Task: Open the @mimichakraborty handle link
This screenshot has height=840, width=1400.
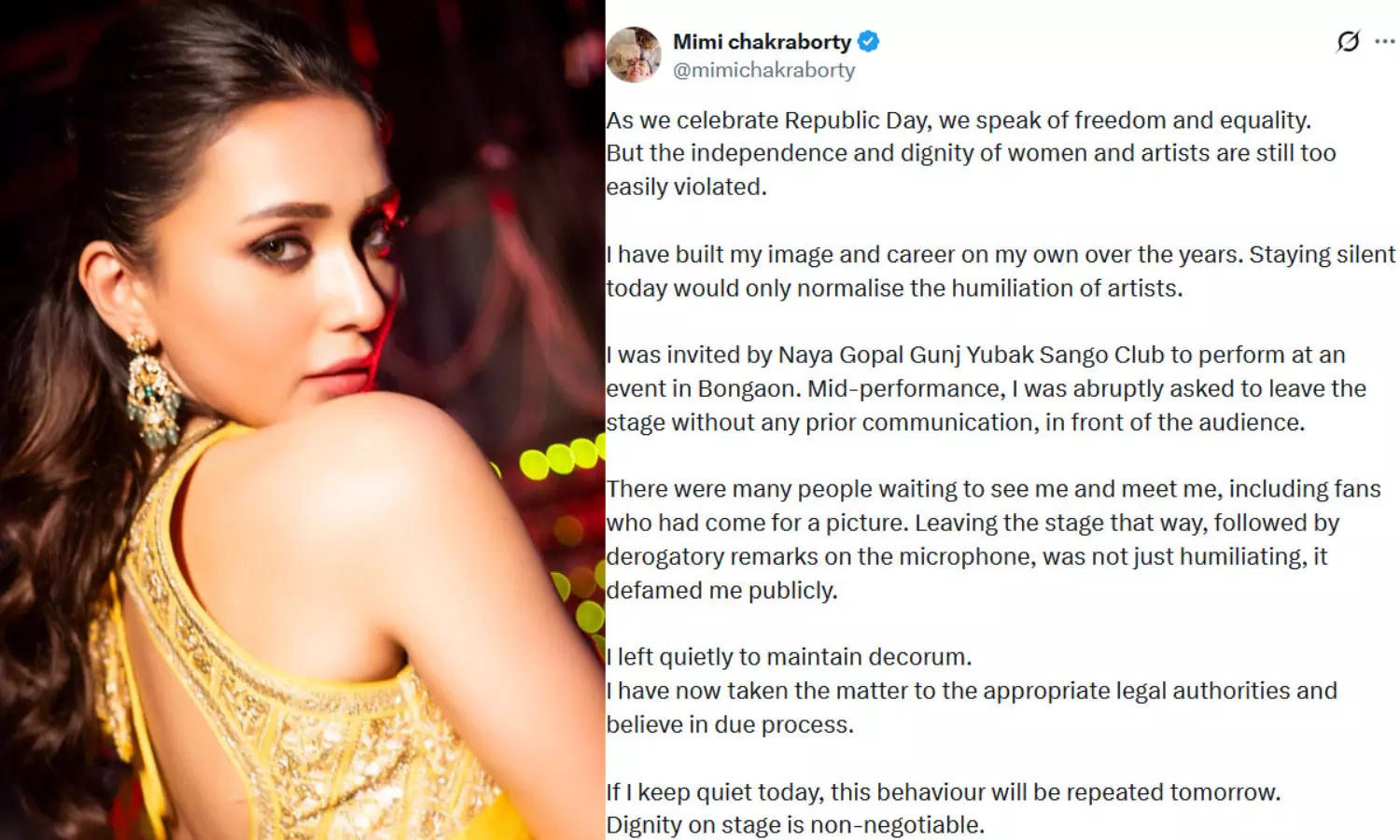Action: [x=763, y=70]
